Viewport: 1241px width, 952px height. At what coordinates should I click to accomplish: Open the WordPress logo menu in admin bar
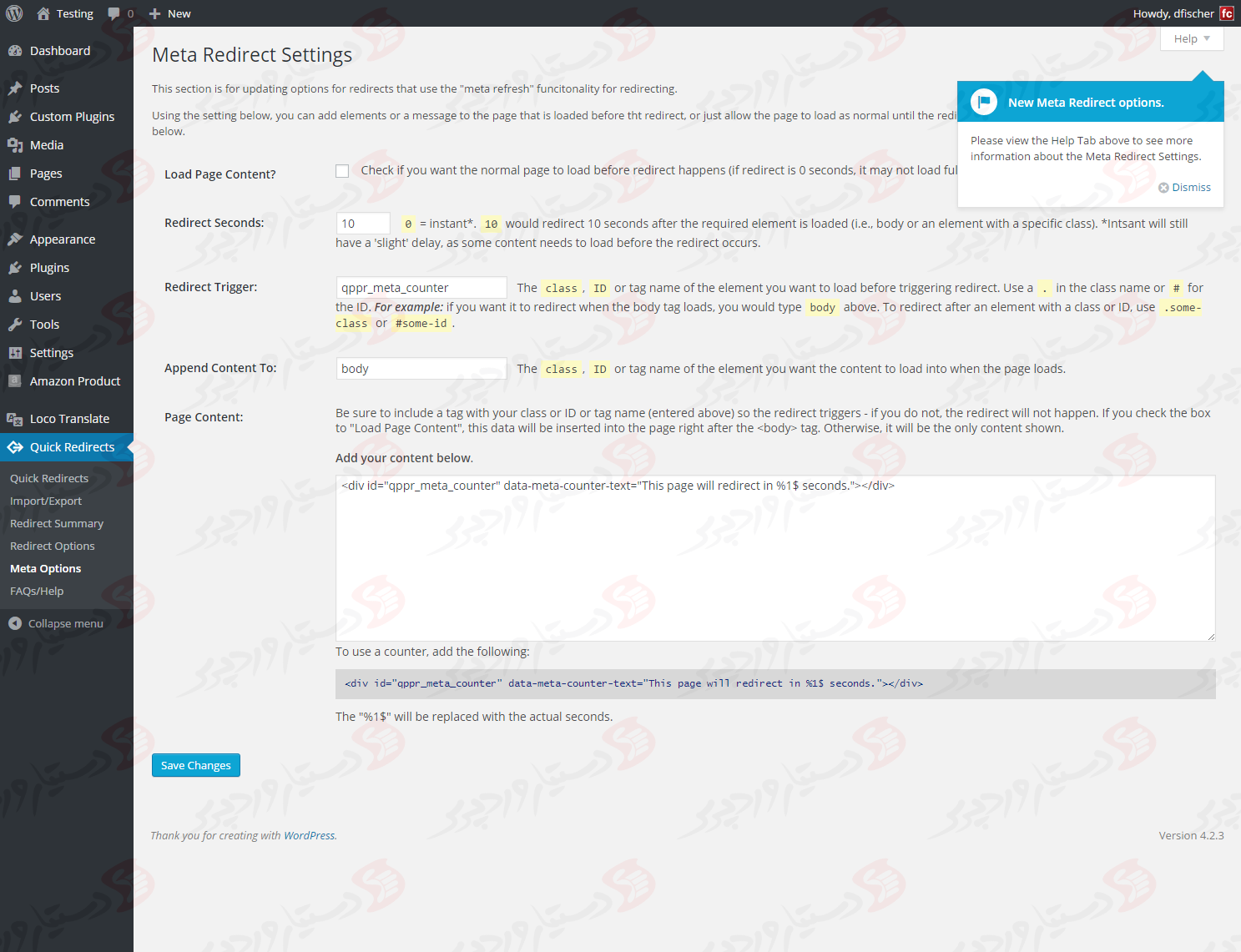13,13
